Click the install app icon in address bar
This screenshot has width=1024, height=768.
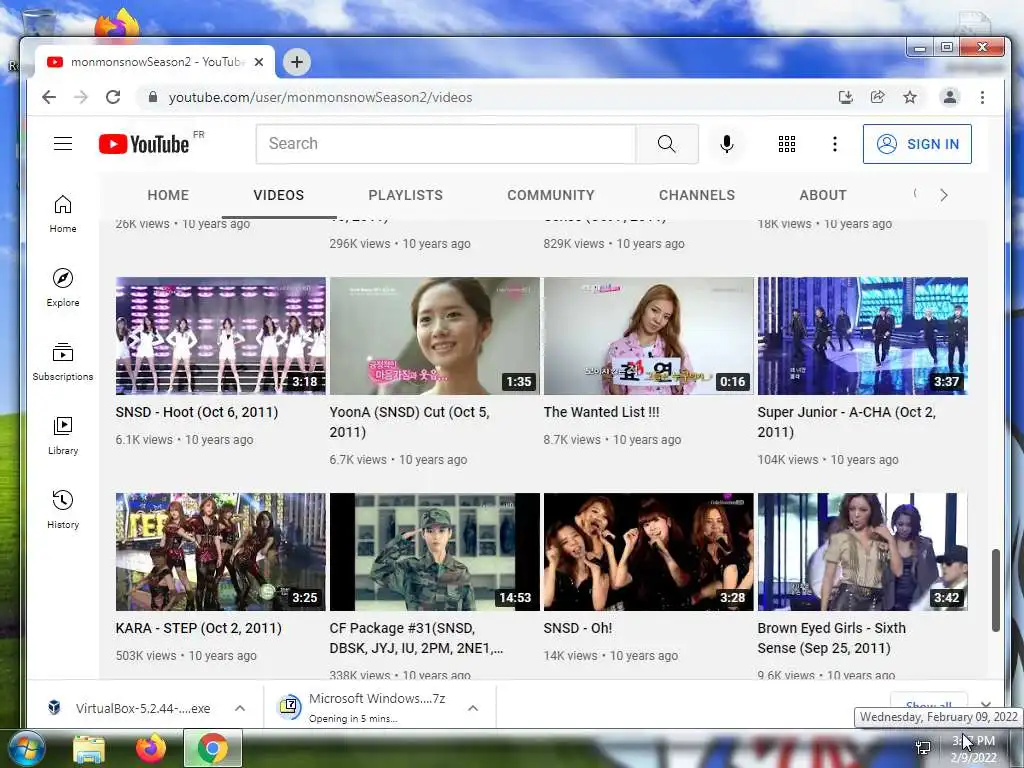pyautogui.click(x=846, y=97)
